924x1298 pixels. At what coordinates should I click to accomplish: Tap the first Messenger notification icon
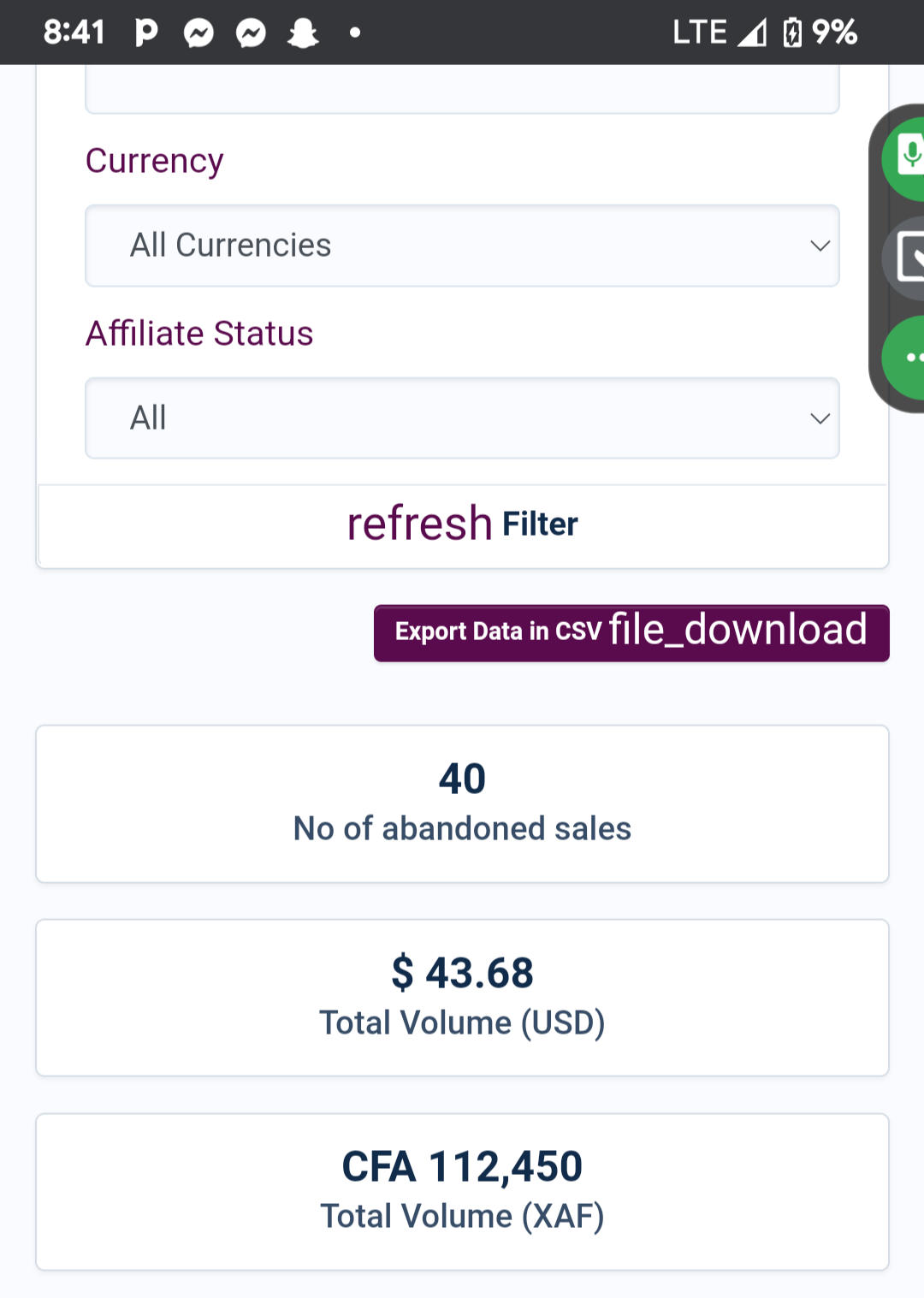coord(198,33)
